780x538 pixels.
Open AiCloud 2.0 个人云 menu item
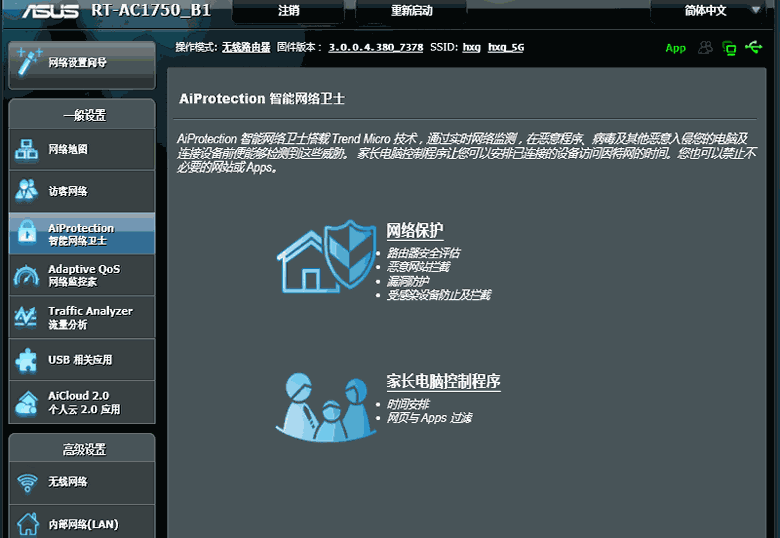82,402
